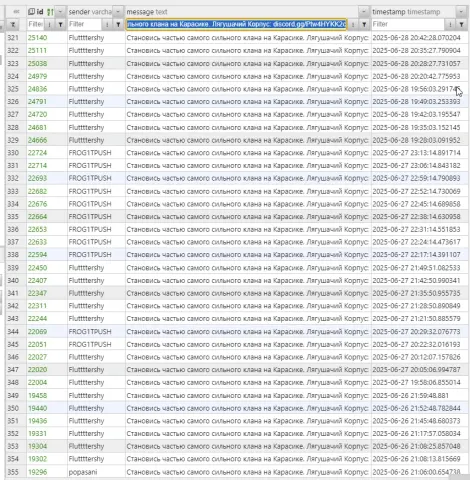Image resolution: width=470 pixels, height=480 pixels.
Task: Click the funnel filter icon of the message column
Action: [364, 24]
